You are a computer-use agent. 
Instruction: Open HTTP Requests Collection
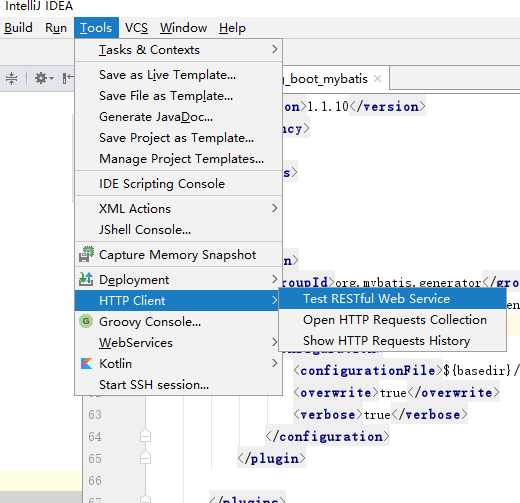point(392,320)
